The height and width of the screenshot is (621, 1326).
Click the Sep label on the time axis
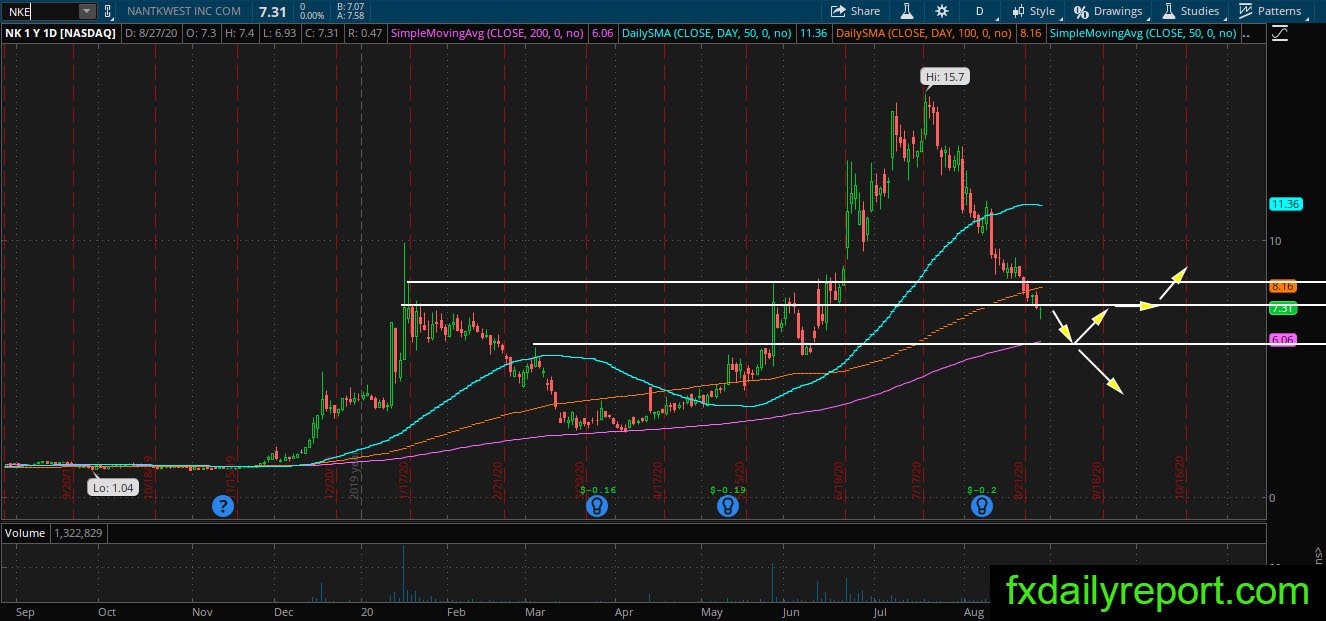point(25,611)
